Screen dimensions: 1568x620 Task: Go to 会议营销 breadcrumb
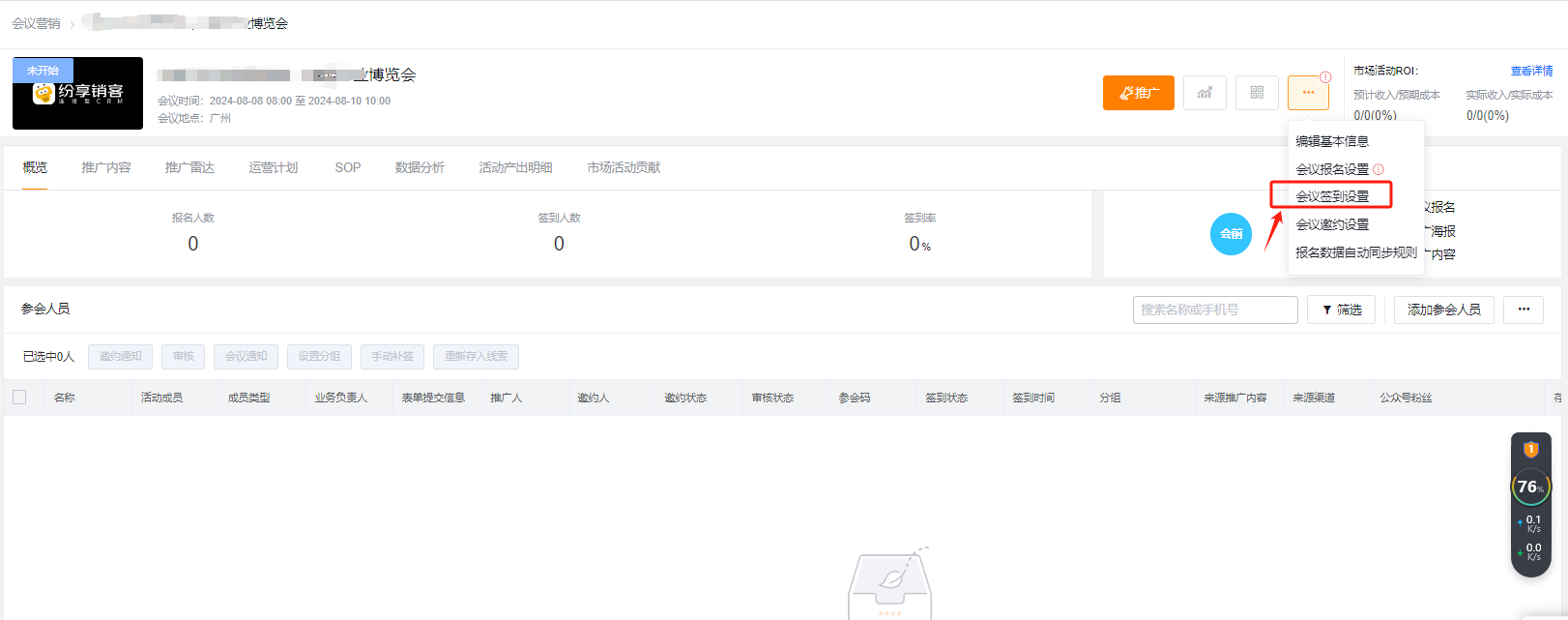tap(36, 23)
